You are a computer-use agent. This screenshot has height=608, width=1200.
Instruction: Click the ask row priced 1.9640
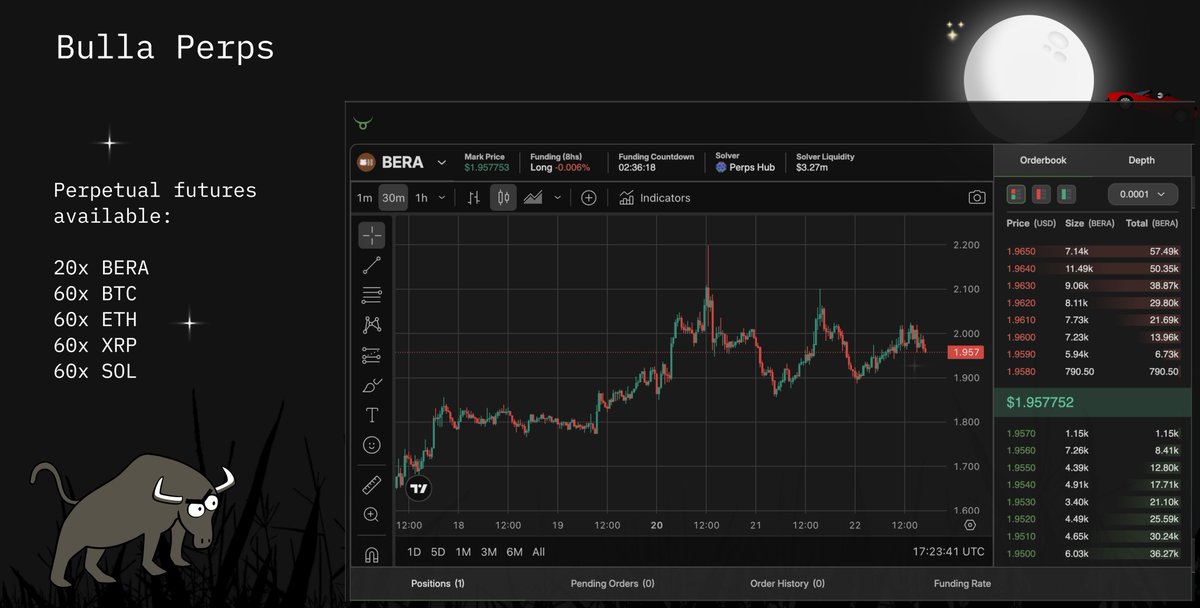click(1093, 268)
